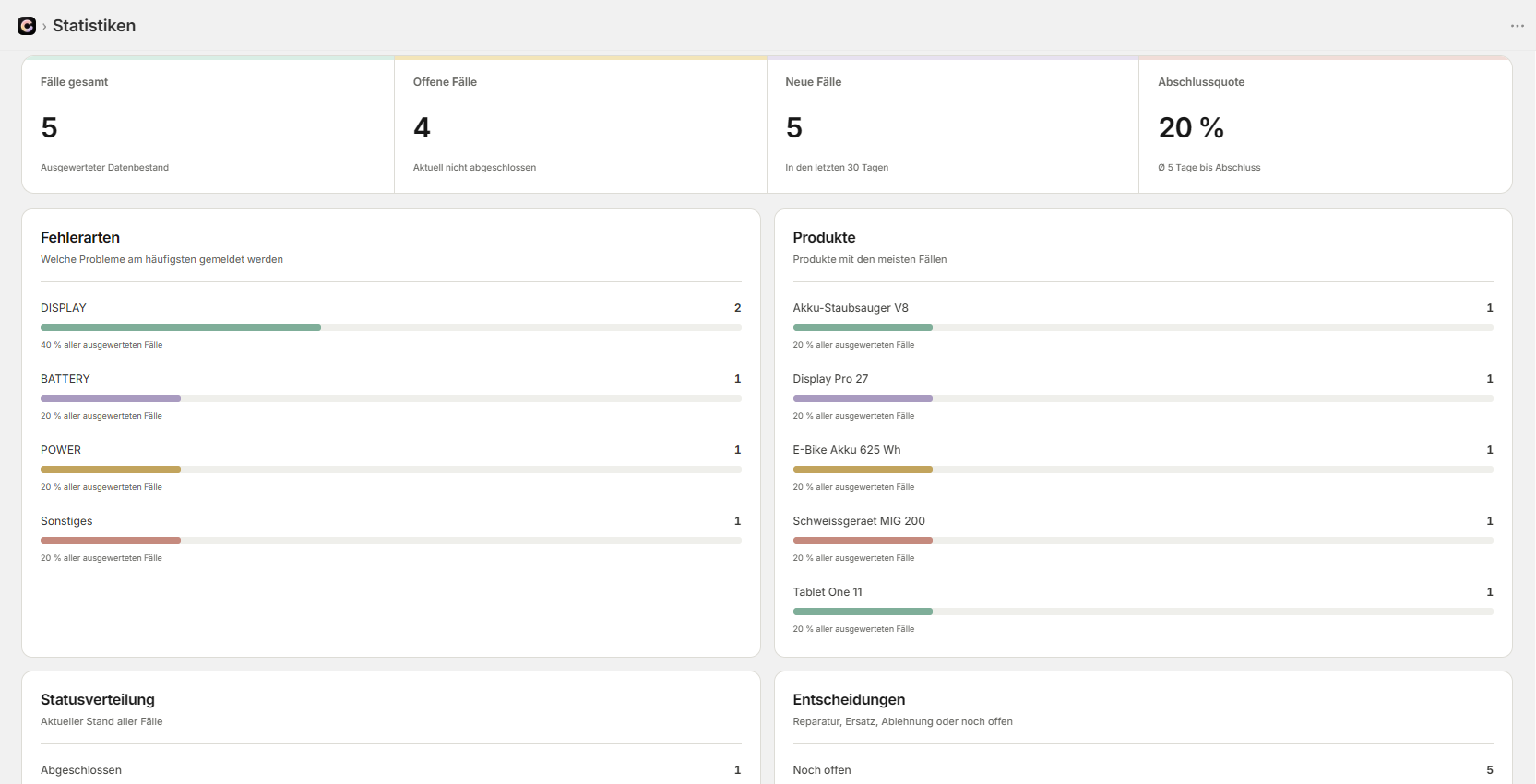Viewport: 1536px width, 784px height.
Task: Click the BATTERY purple progress bar
Action: click(x=111, y=398)
